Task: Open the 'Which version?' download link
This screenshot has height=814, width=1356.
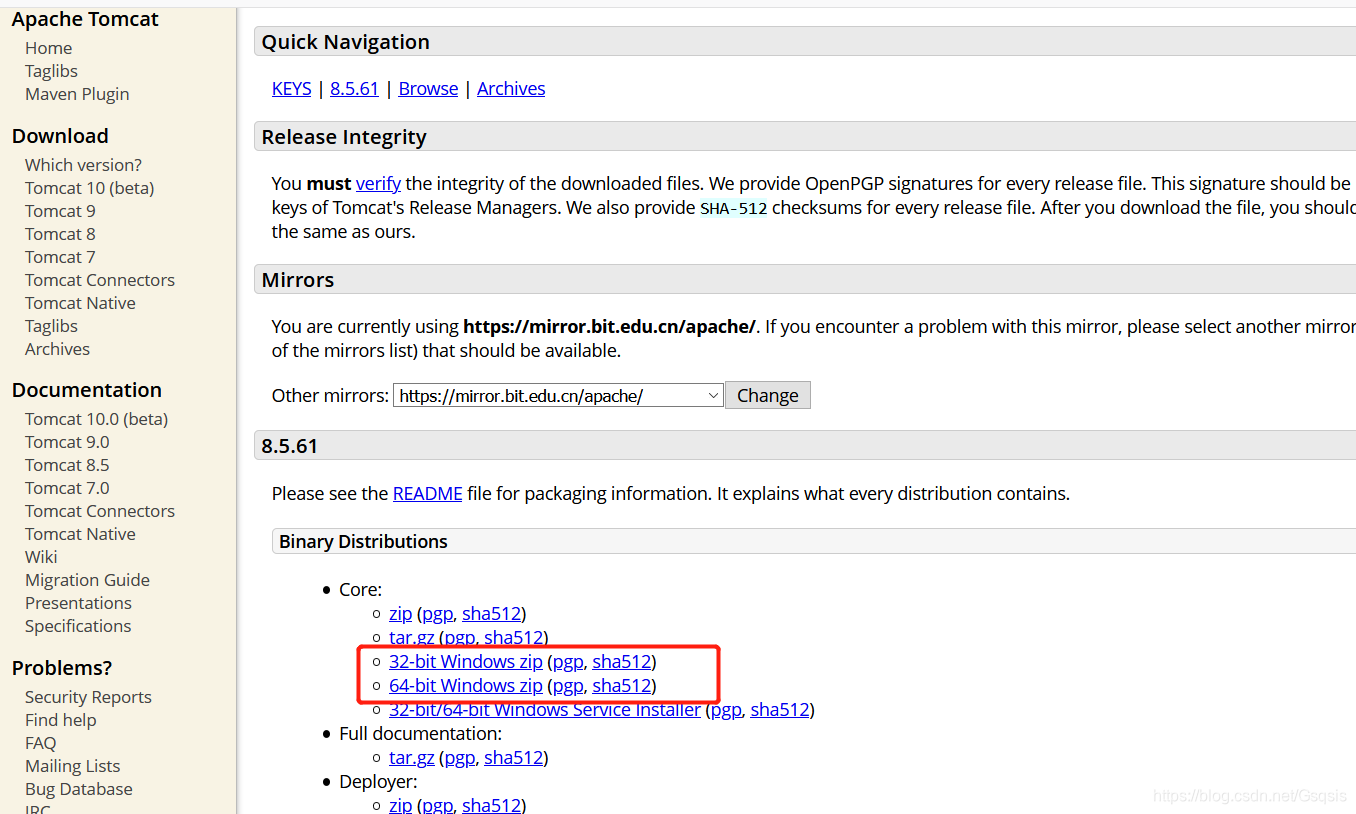Action: pyautogui.click(x=83, y=165)
